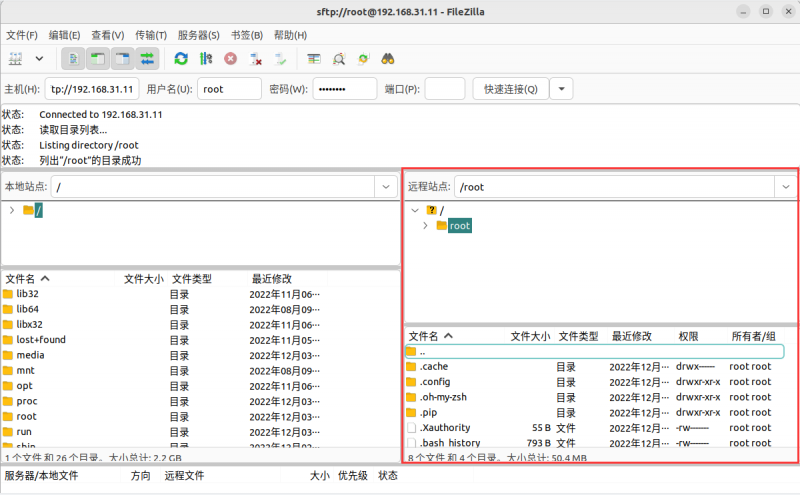Click the reconnect to last server icon

(281, 59)
